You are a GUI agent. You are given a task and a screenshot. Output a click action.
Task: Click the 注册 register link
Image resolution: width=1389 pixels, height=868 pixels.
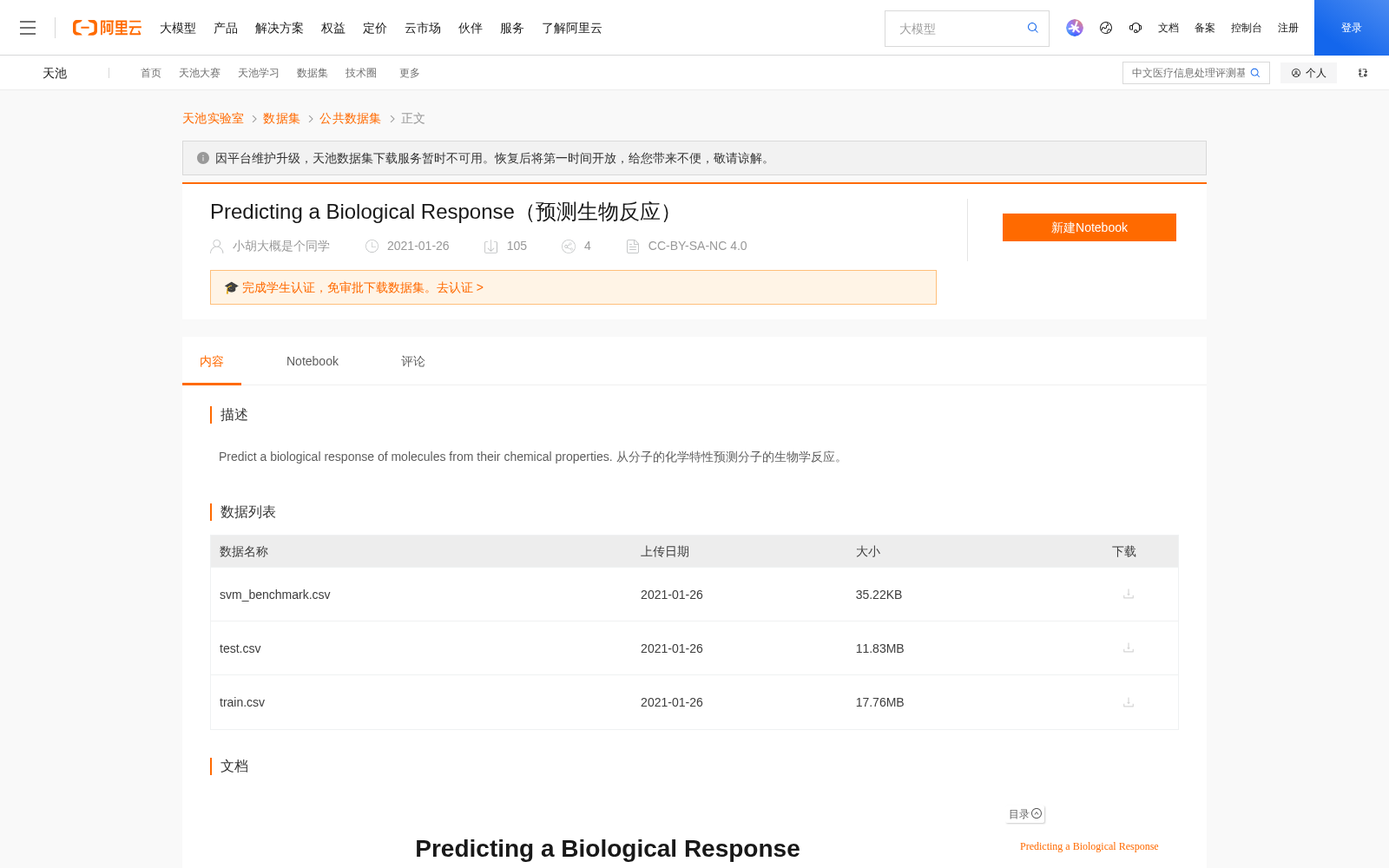point(1288,28)
